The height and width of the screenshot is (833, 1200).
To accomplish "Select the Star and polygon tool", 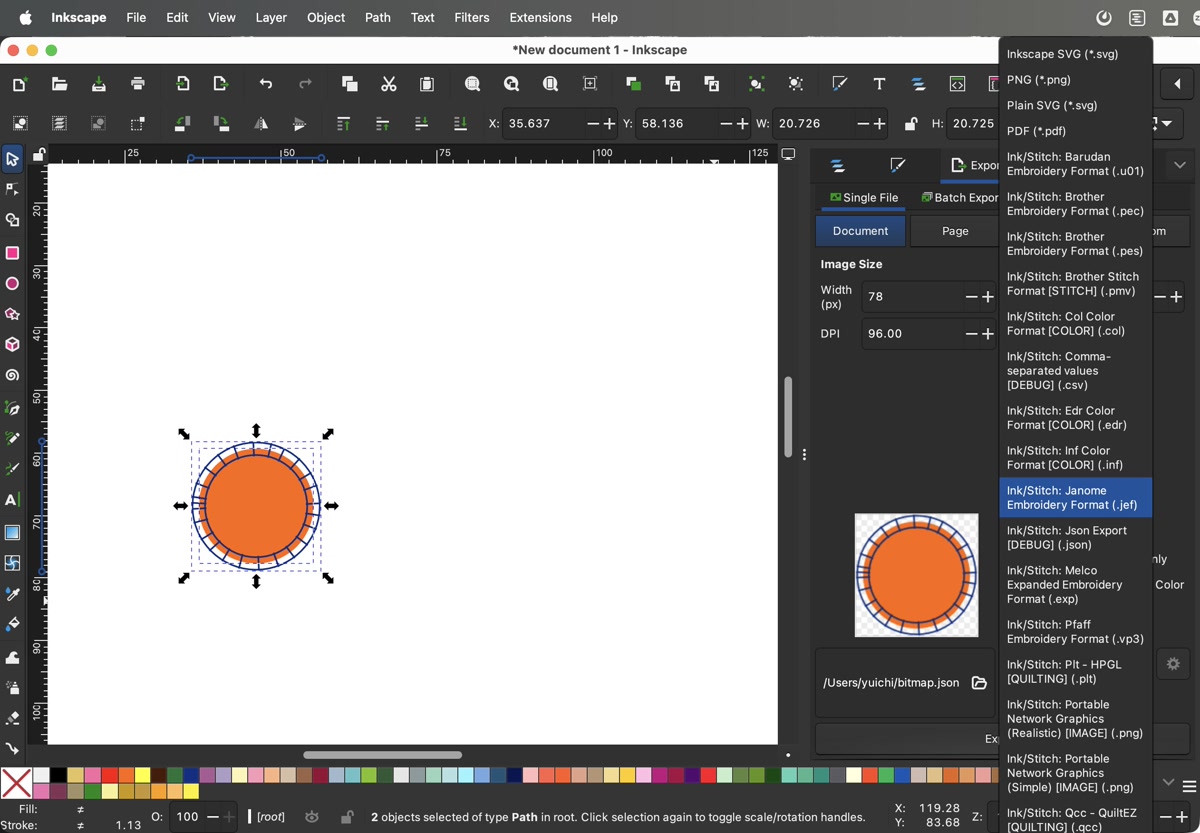I will click(x=12, y=314).
